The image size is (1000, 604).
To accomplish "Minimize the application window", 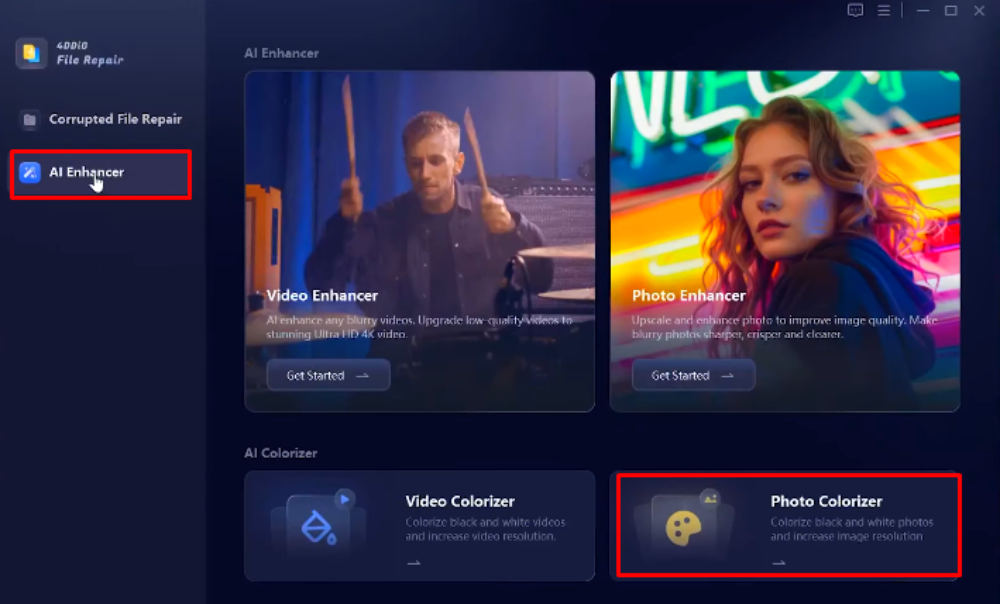I will click(922, 10).
